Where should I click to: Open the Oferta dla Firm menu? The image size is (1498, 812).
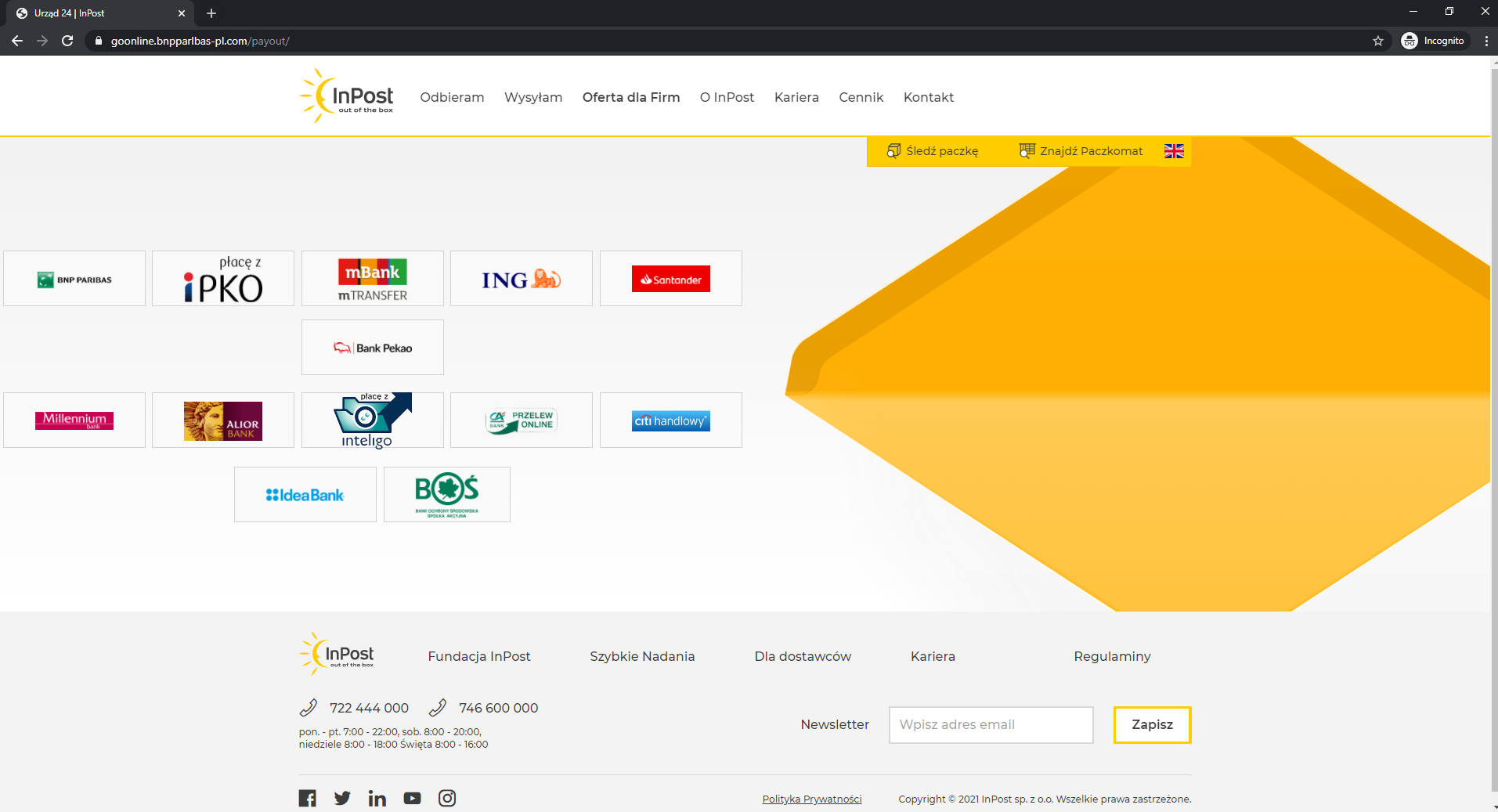pos(630,97)
